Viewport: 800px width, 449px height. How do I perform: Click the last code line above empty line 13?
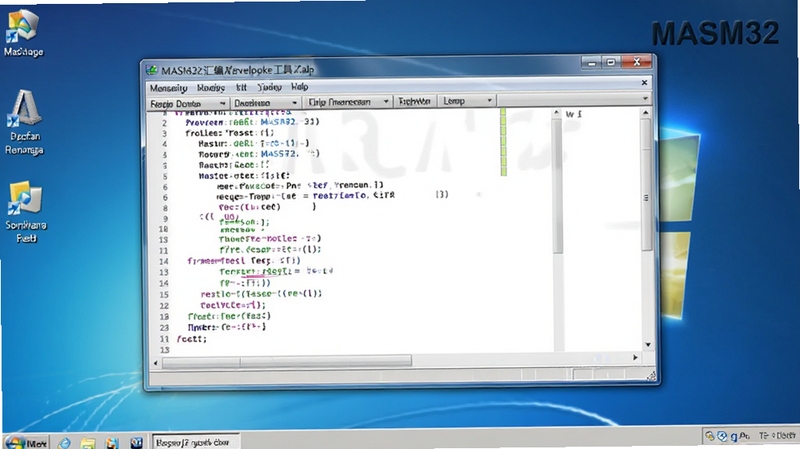coord(191,338)
